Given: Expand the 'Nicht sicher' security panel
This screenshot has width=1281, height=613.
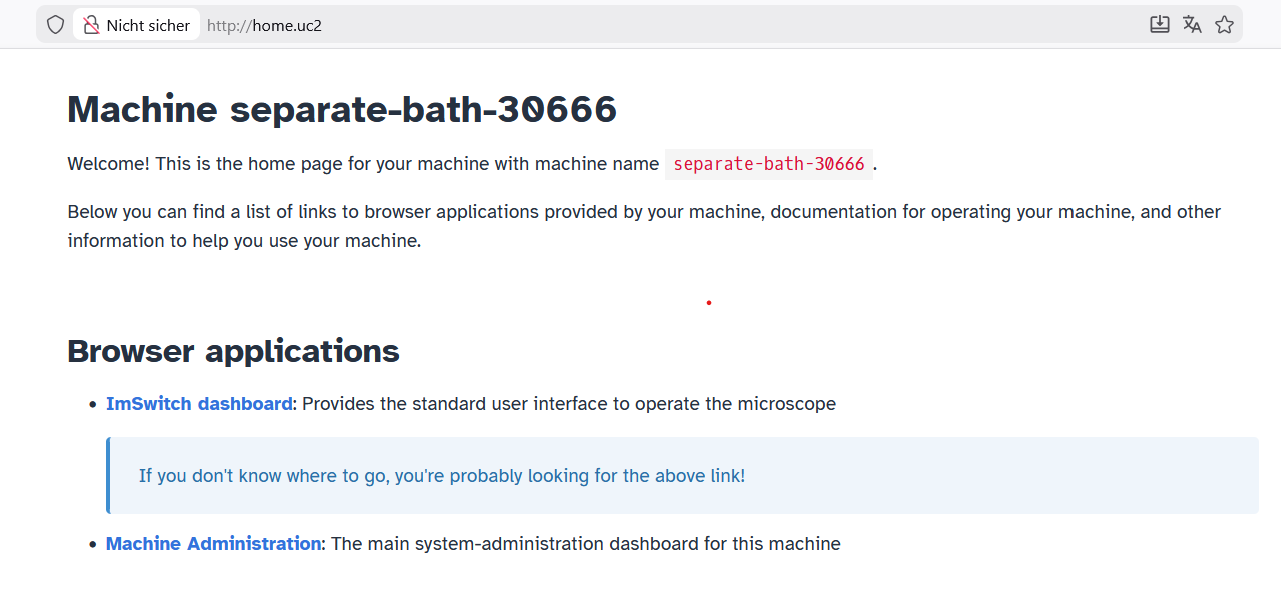Looking at the screenshot, I should click(x=137, y=24).
